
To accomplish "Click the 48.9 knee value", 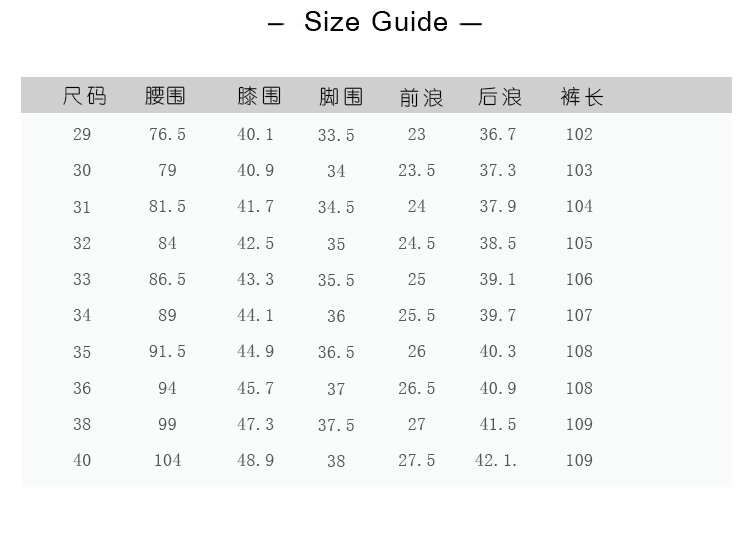I will click(255, 461).
